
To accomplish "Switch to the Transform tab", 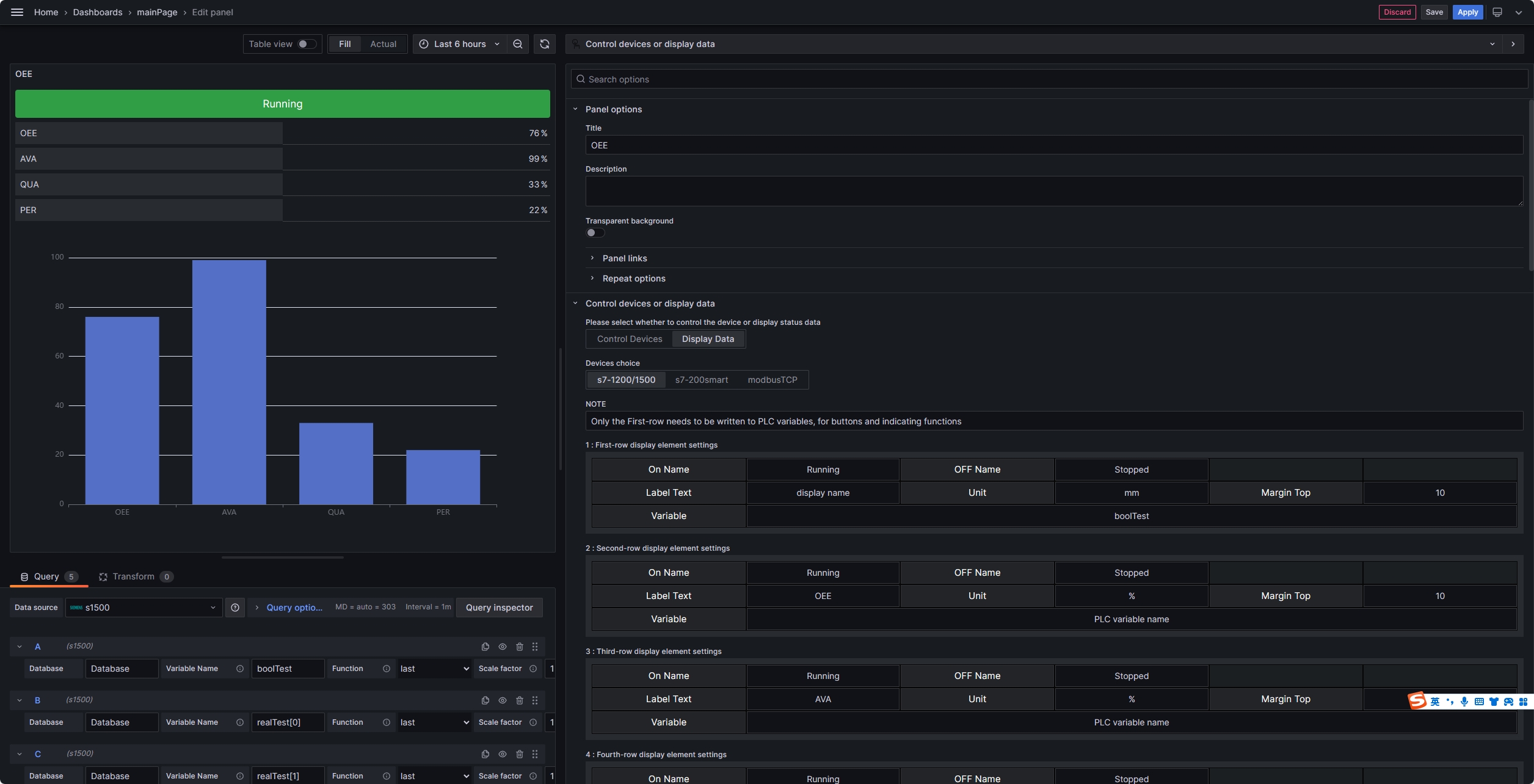I will coord(133,576).
